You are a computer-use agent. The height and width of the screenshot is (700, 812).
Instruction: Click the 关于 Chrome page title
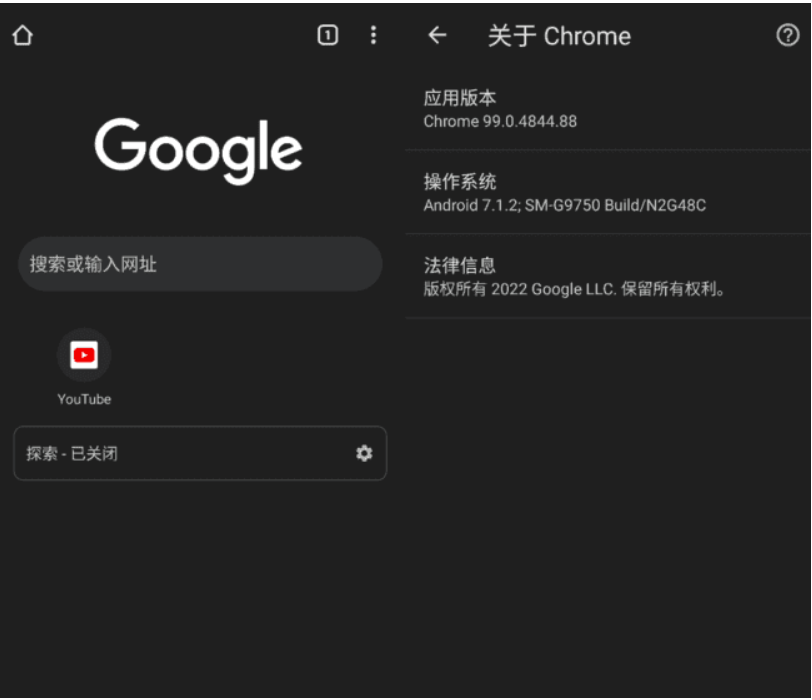tap(559, 36)
